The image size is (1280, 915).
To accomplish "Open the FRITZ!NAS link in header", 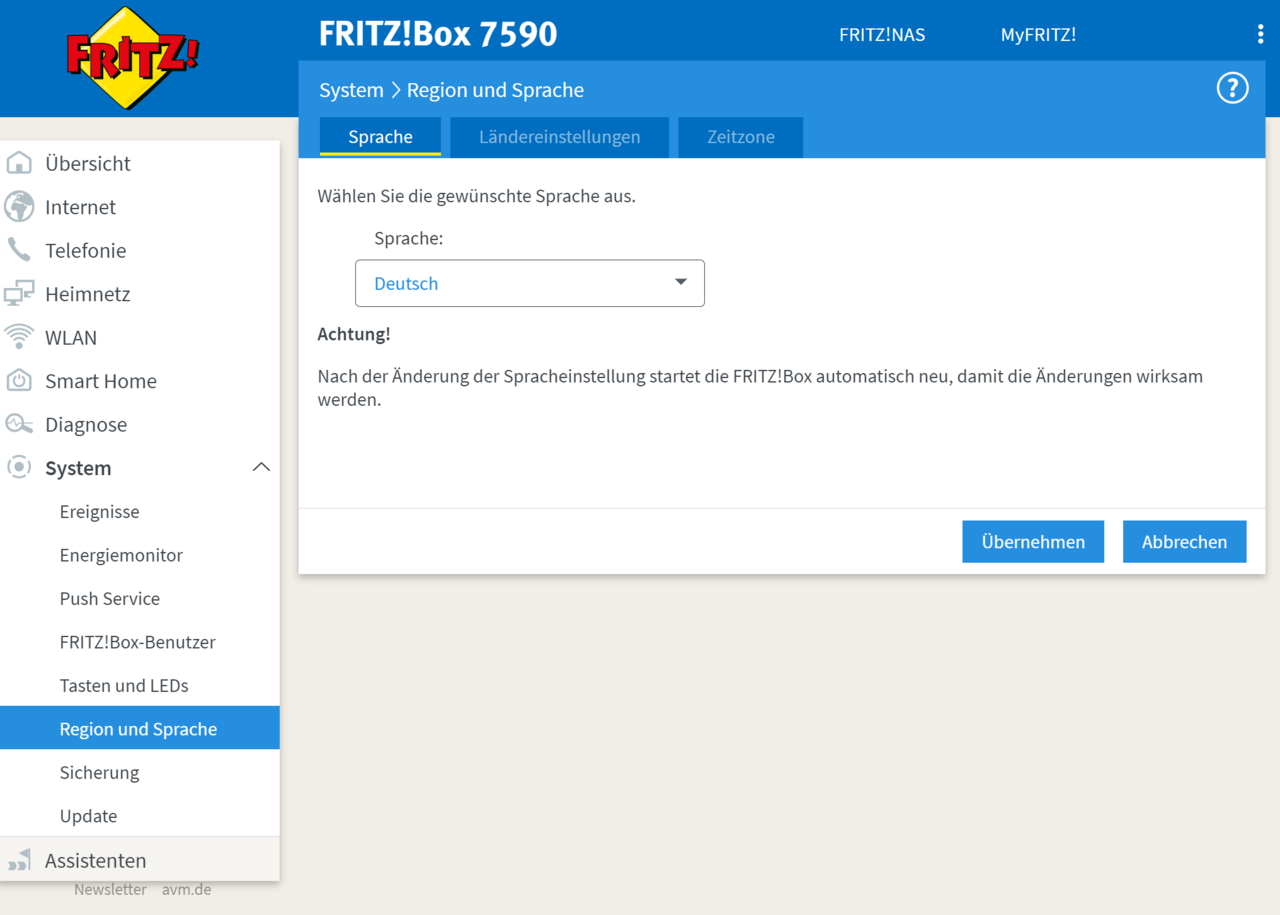I will tap(881, 35).
